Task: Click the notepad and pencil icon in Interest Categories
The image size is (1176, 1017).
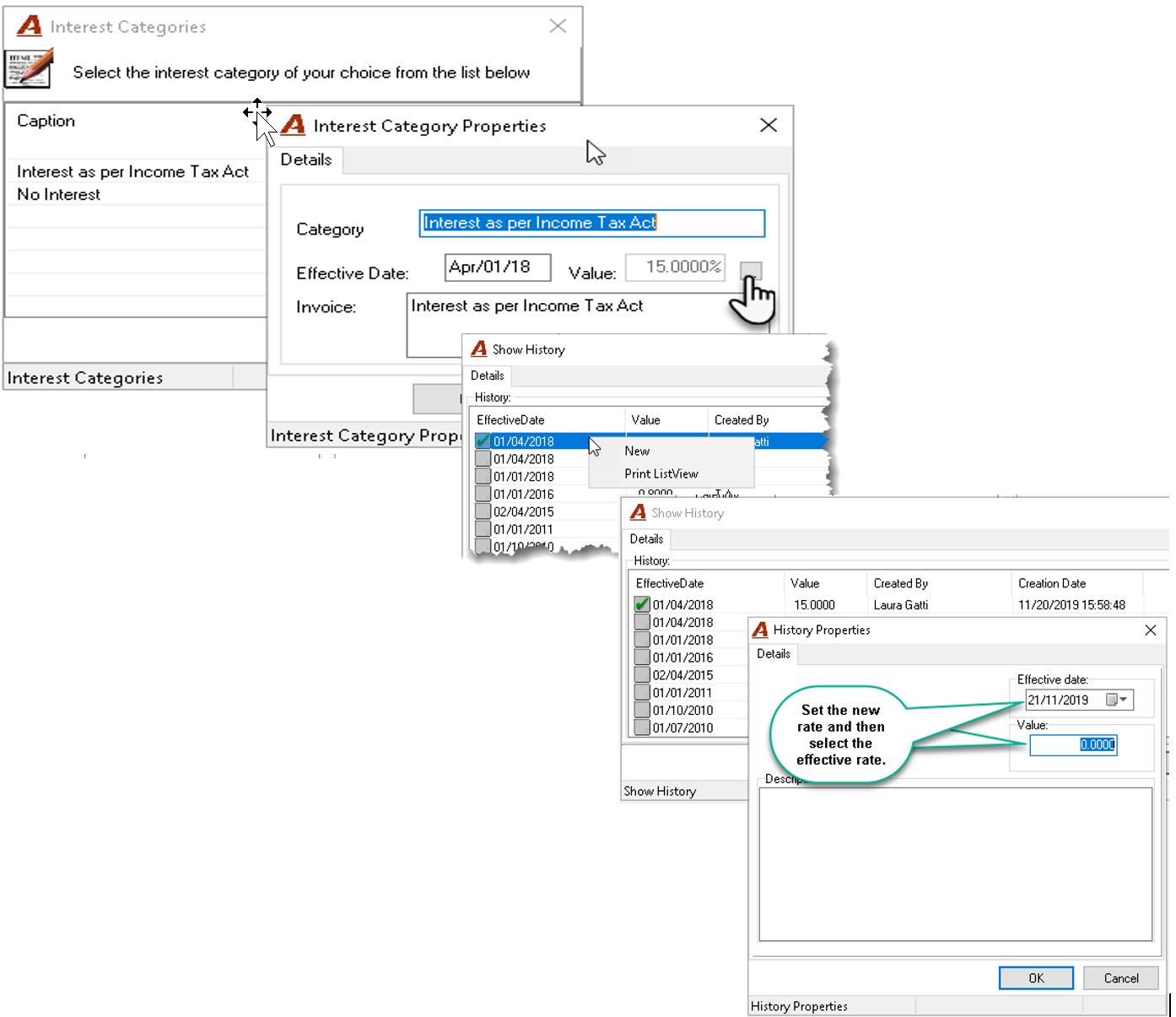Action: 30,68
